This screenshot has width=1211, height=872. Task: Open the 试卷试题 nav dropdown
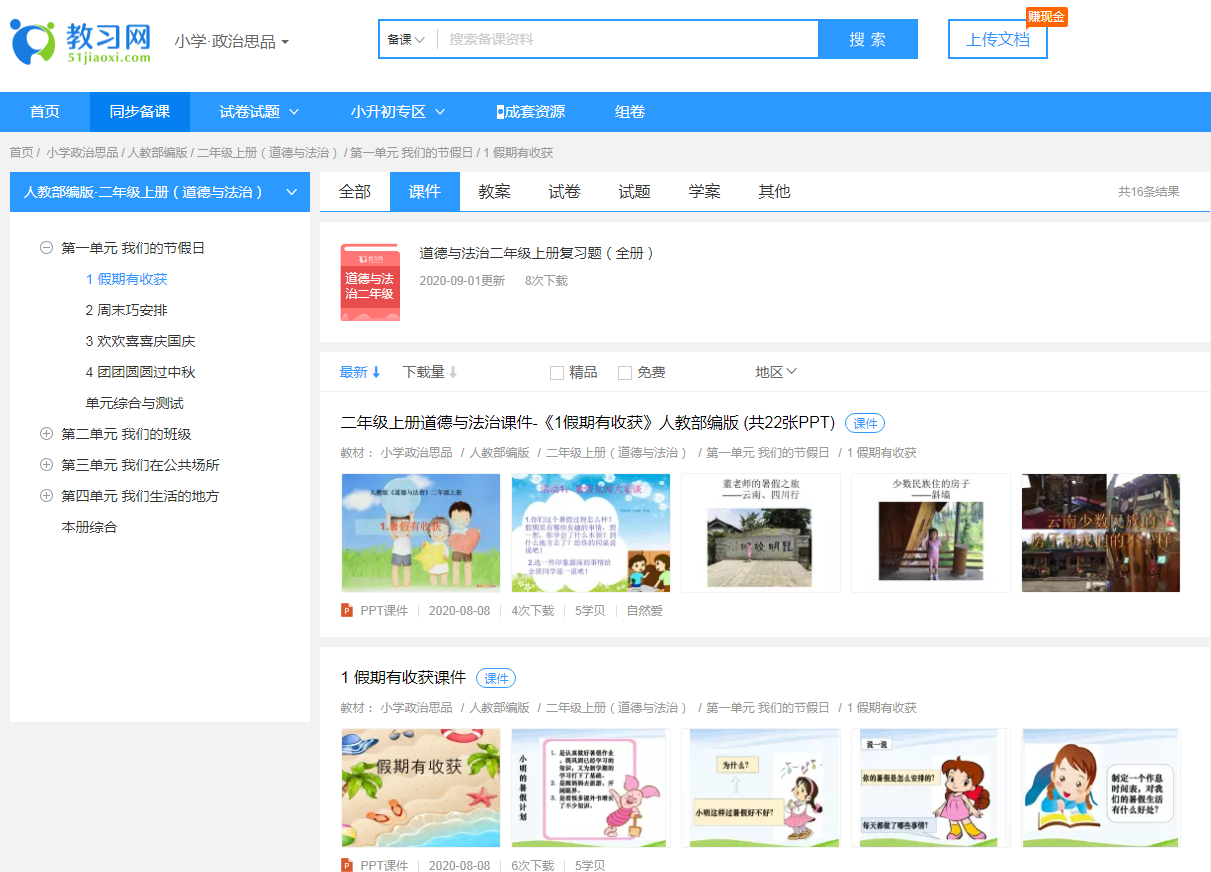(259, 112)
